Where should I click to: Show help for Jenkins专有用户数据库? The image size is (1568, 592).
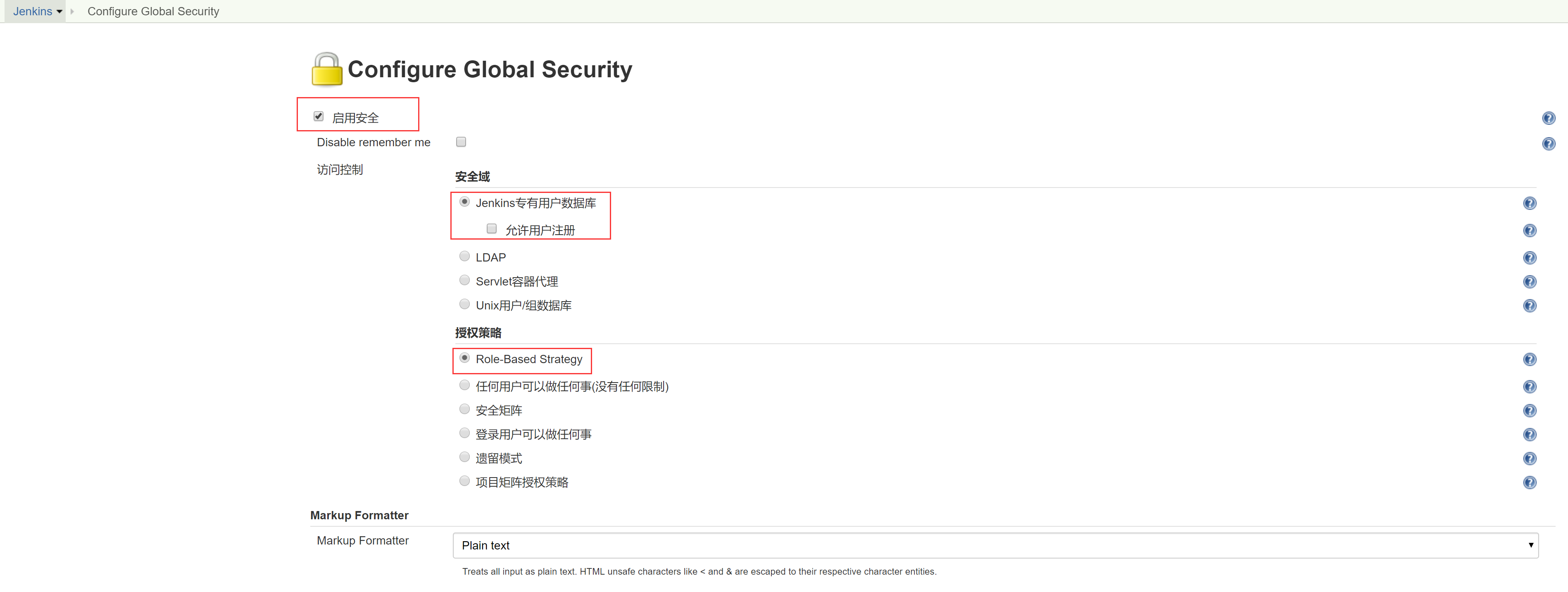click(1529, 203)
